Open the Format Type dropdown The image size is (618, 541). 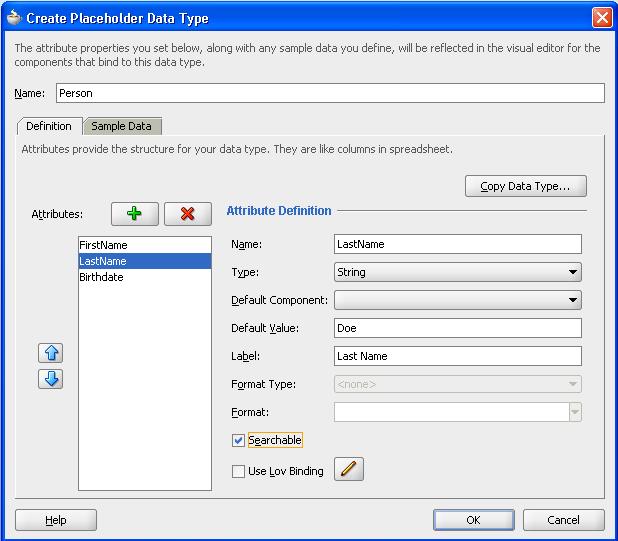tap(458, 384)
